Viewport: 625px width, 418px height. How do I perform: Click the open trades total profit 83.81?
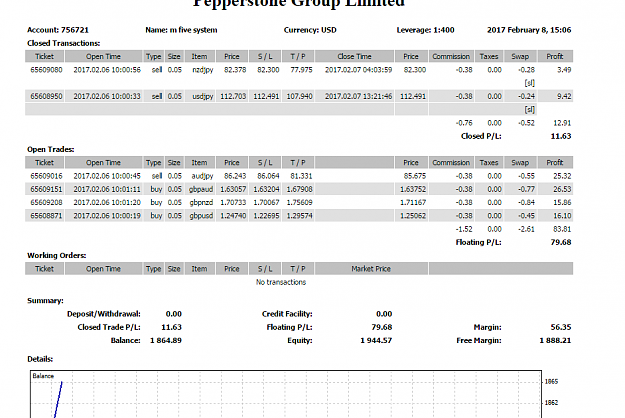pyautogui.click(x=562, y=229)
